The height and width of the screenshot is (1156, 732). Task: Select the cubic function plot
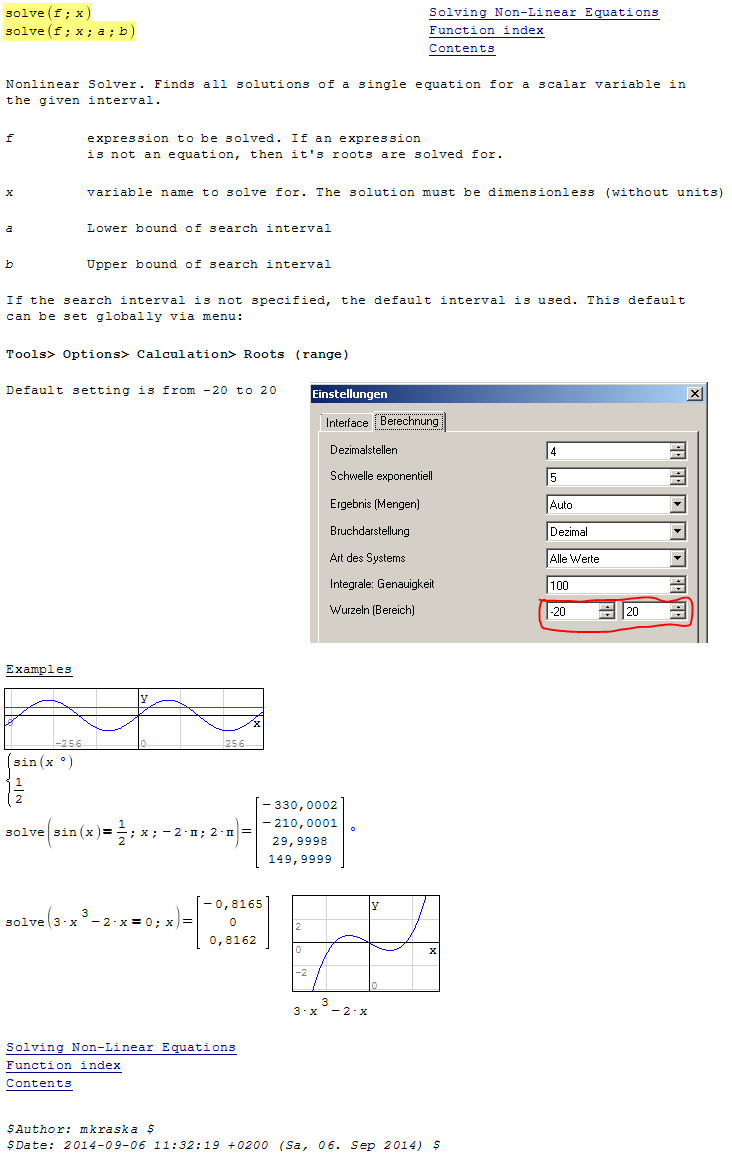pyautogui.click(x=365, y=943)
